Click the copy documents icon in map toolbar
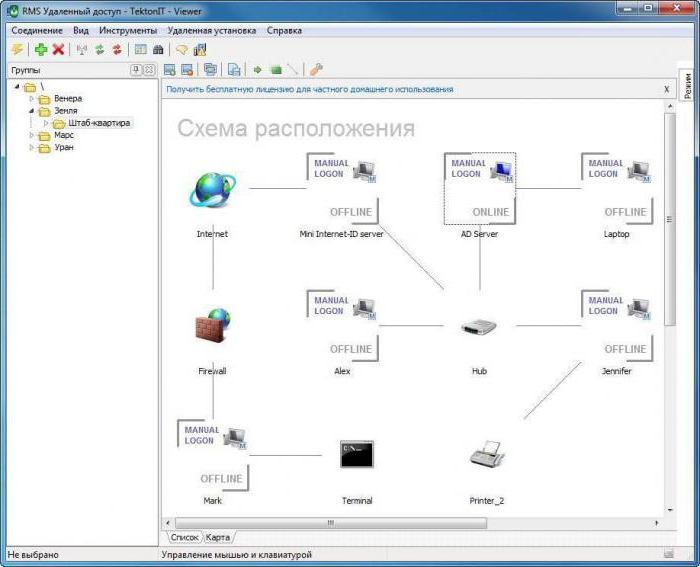Image resolution: width=700 pixels, height=567 pixels. [234, 70]
